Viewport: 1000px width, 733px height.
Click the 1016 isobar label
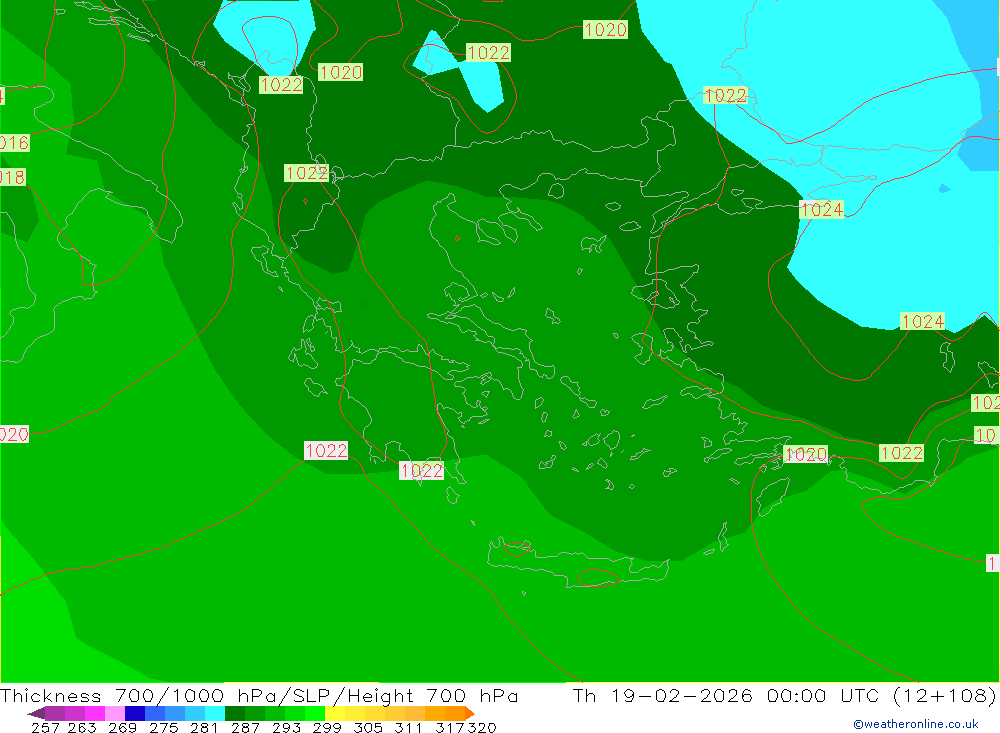pos(15,143)
